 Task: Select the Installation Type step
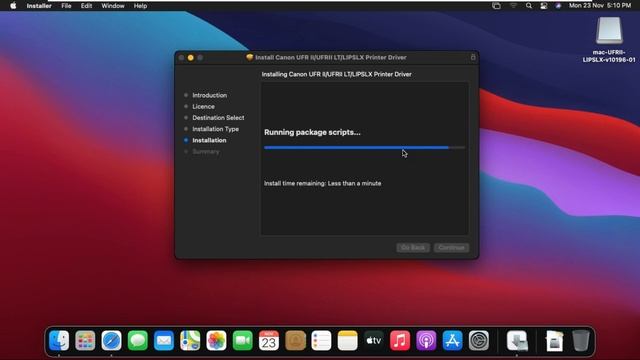(216, 129)
